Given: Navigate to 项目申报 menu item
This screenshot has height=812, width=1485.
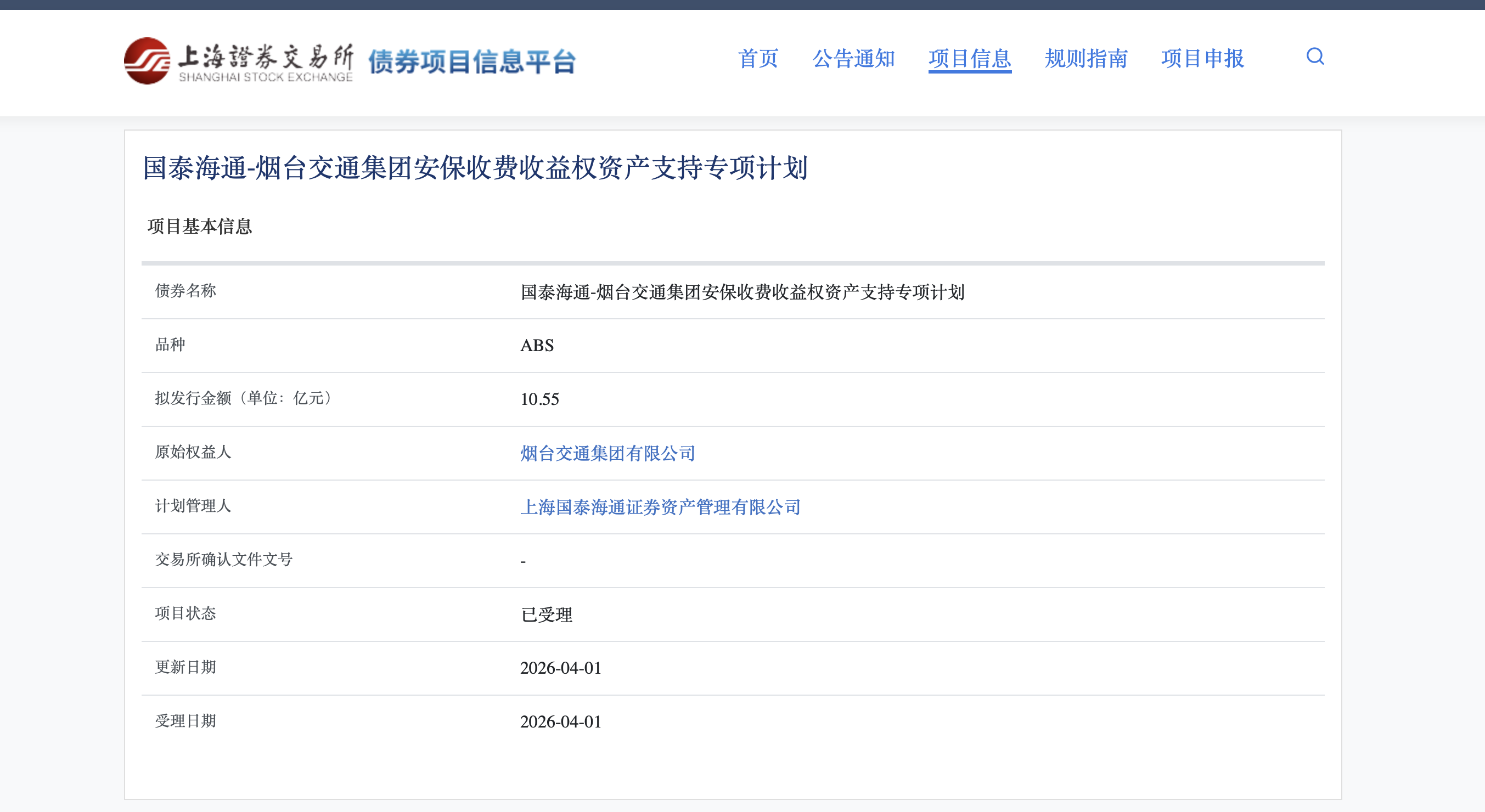Looking at the screenshot, I should (x=1202, y=59).
